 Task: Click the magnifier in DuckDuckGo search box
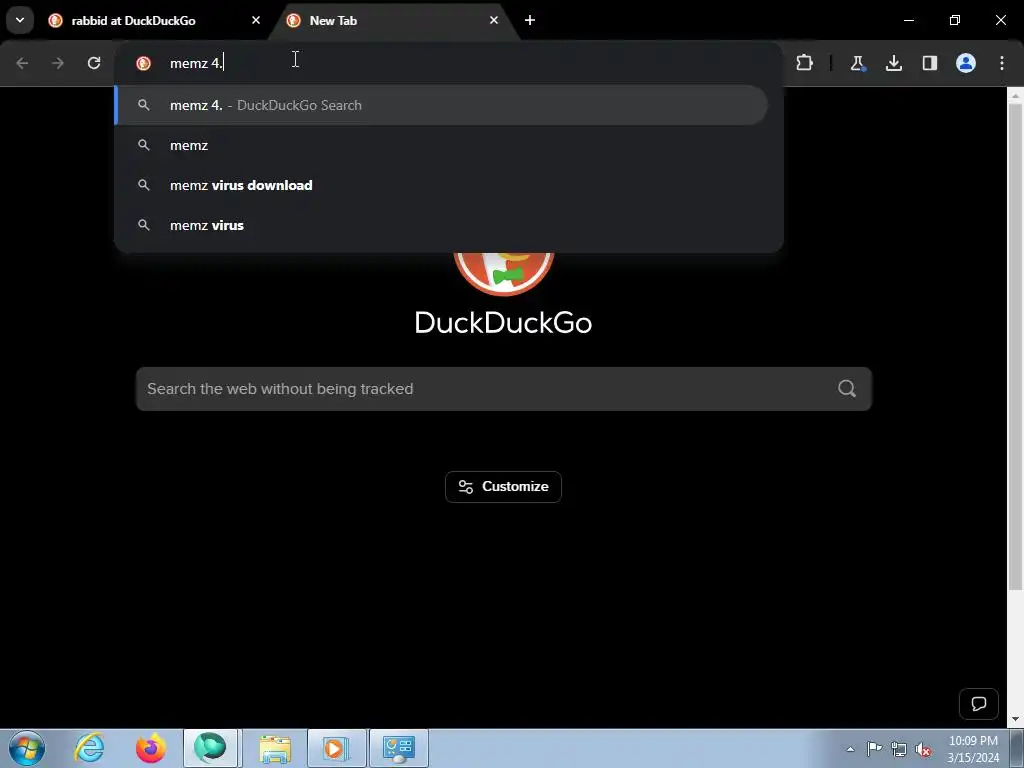(847, 389)
